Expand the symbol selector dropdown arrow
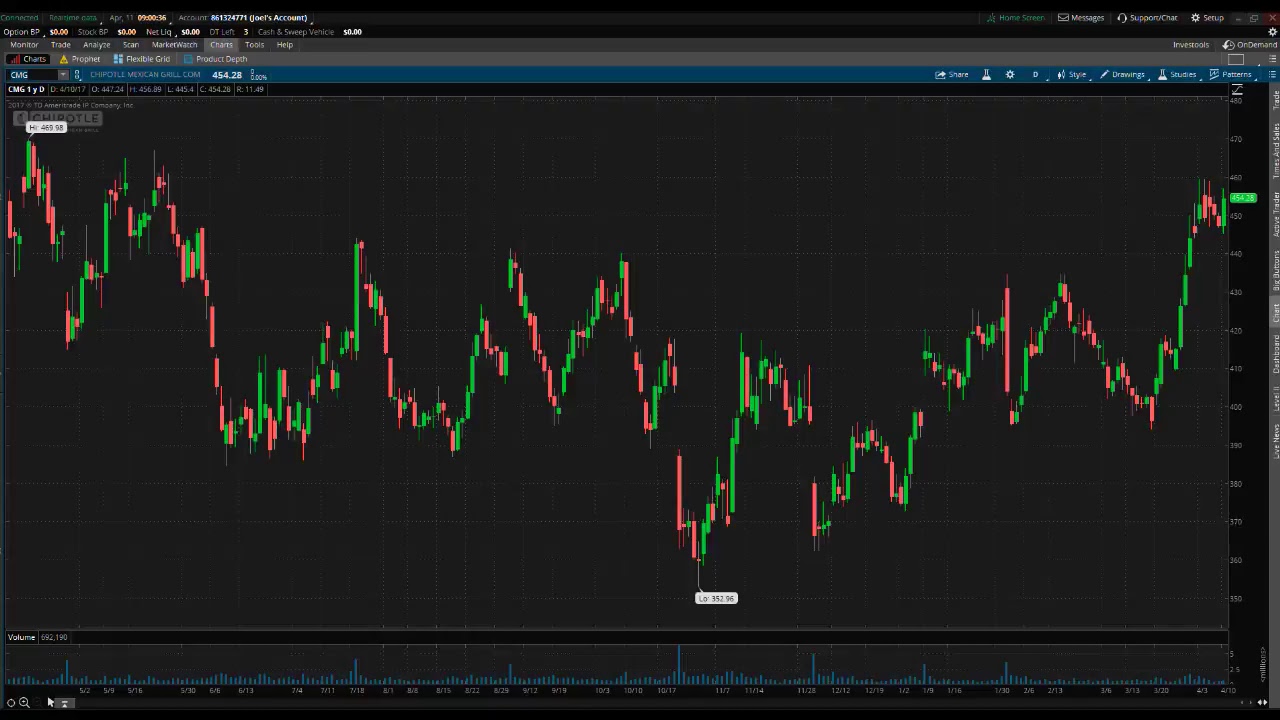1280x720 pixels. [x=63, y=75]
